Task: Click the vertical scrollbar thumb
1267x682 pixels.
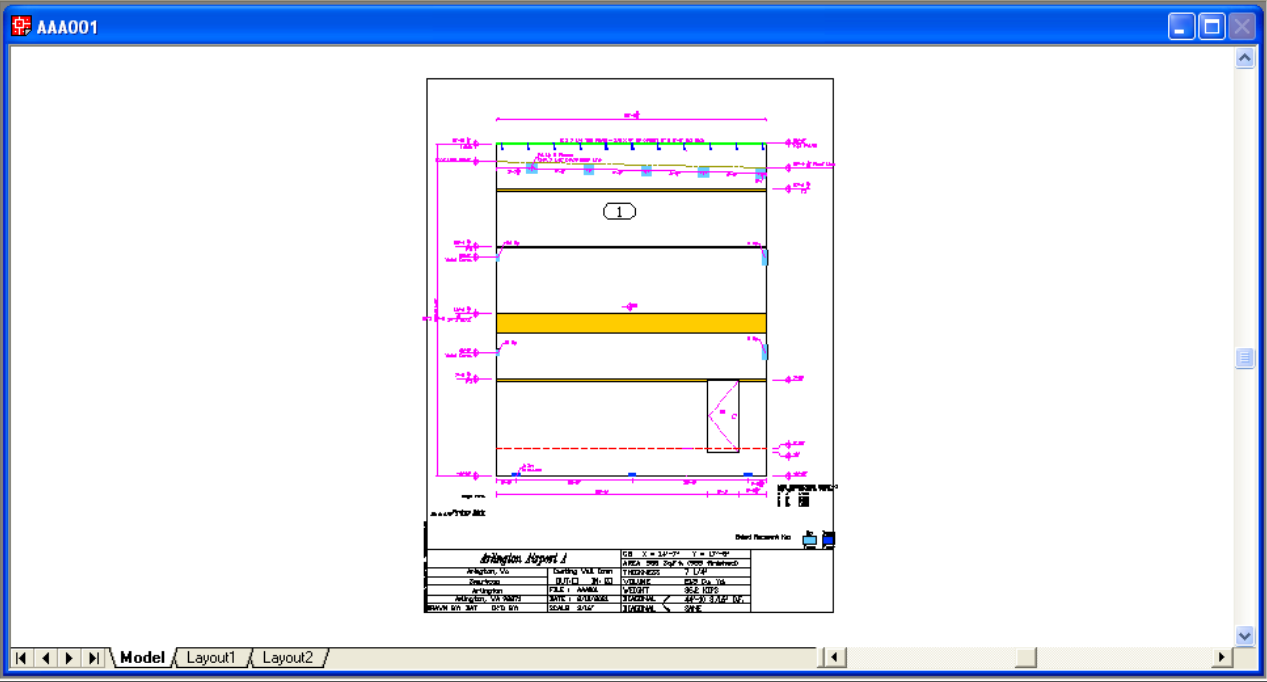Action: tap(1244, 357)
